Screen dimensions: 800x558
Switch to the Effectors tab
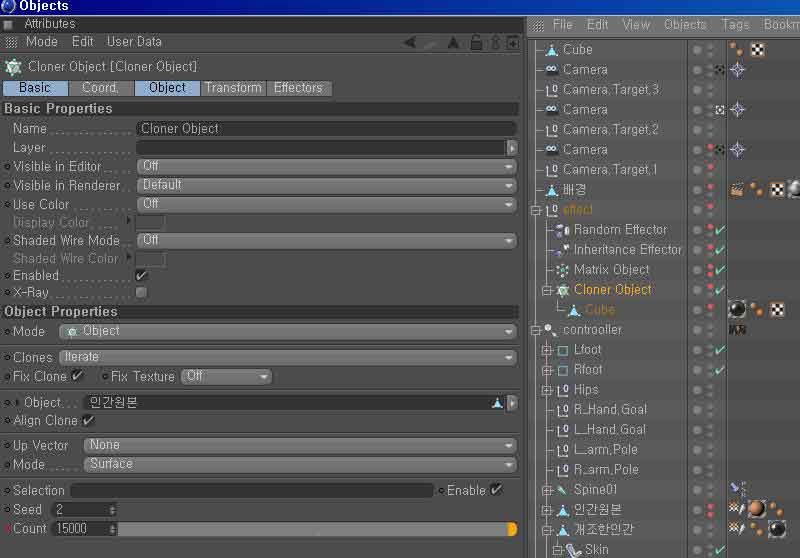tap(299, 88)
